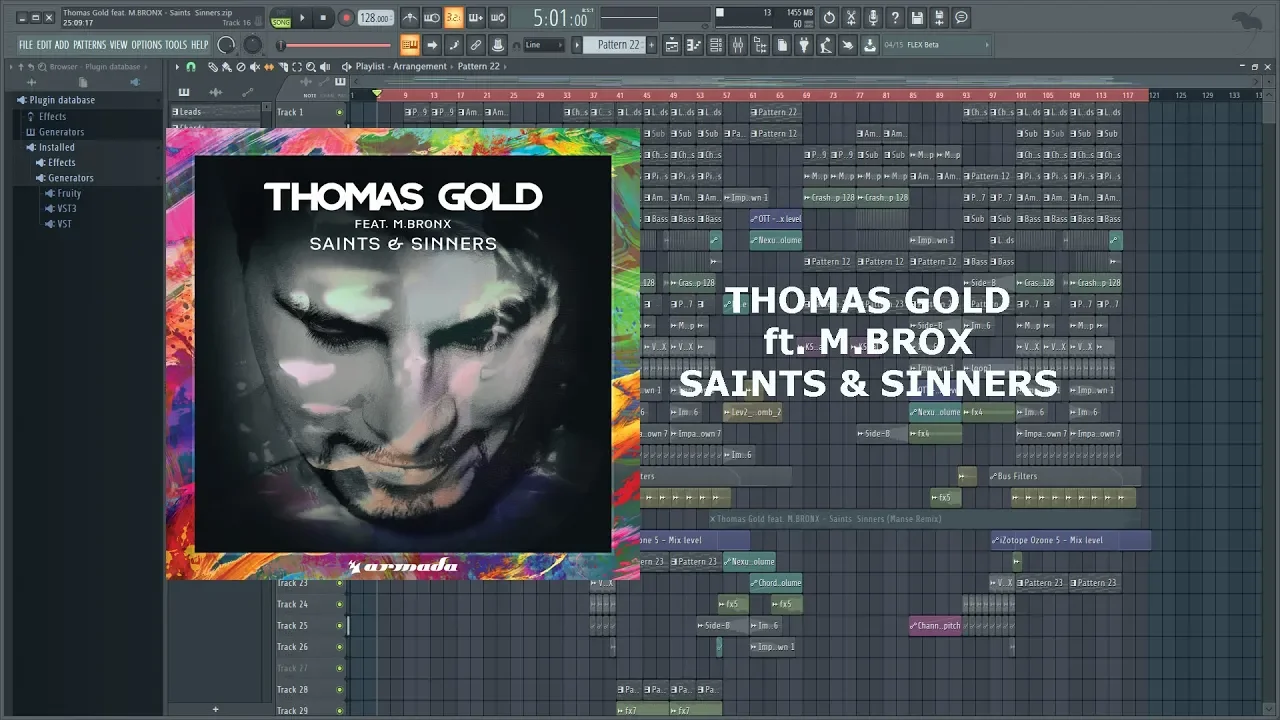Toggle the note/clip grouping link icon
This screenshot has height=720, width=1280.
(x=476, y=45)
